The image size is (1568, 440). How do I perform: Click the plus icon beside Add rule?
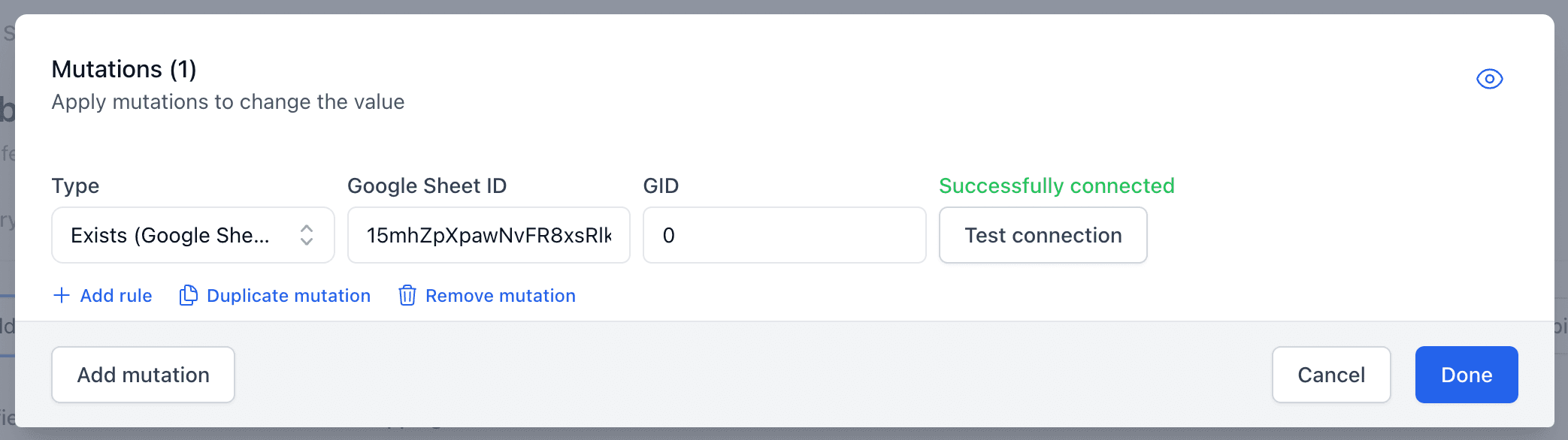62,295
